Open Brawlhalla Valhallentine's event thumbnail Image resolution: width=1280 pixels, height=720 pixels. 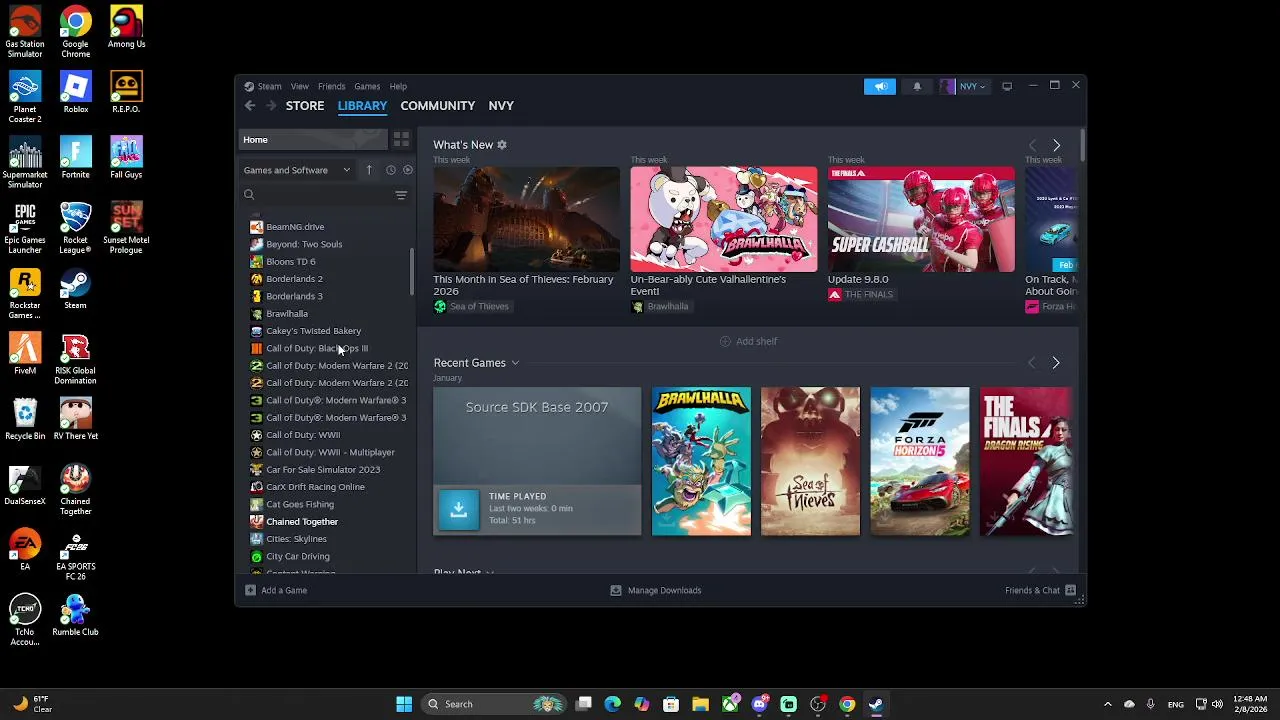[723, 219]
